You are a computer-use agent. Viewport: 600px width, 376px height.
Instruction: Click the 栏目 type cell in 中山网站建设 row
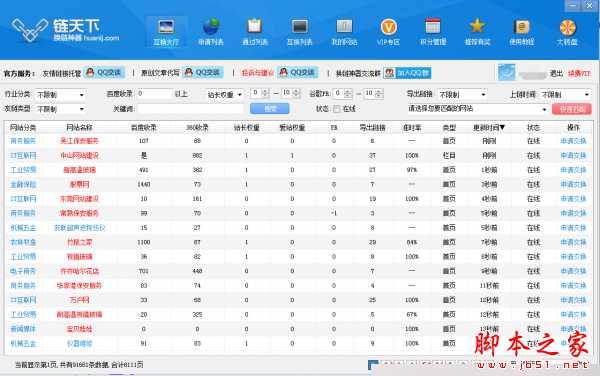[x=449, y=156]
